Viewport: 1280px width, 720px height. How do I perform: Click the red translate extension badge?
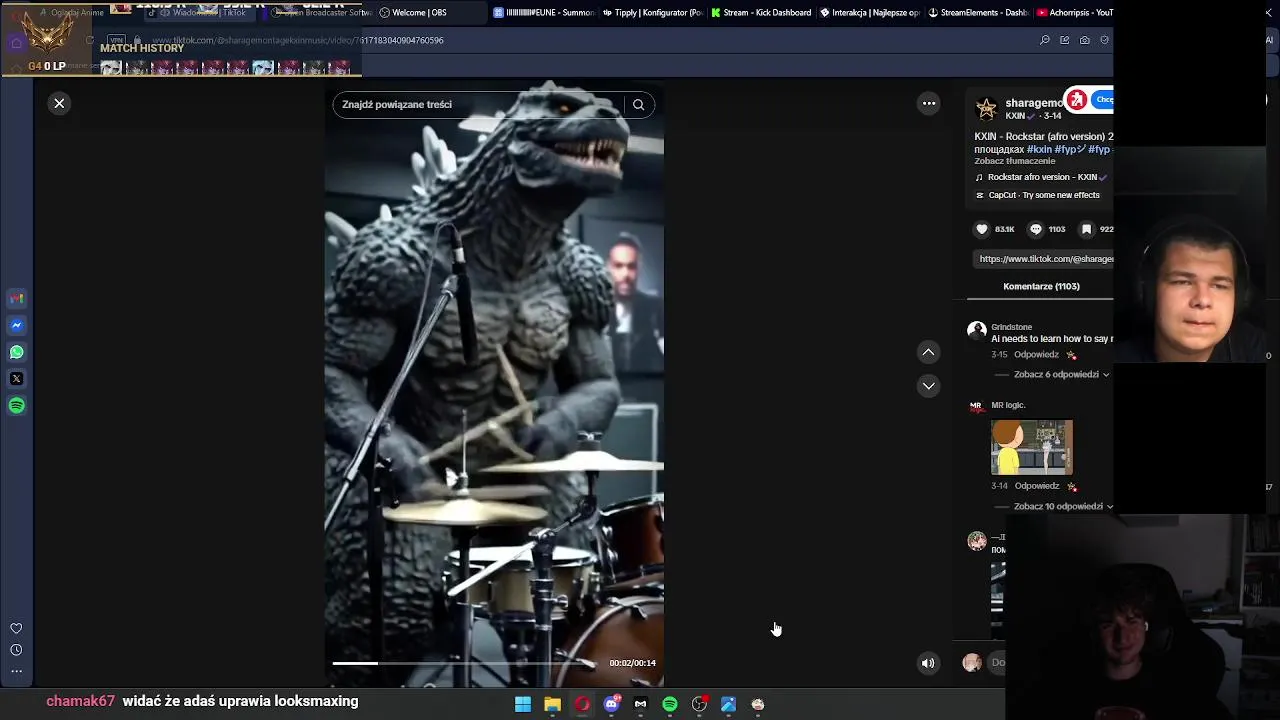click(x=1076, y=100)
